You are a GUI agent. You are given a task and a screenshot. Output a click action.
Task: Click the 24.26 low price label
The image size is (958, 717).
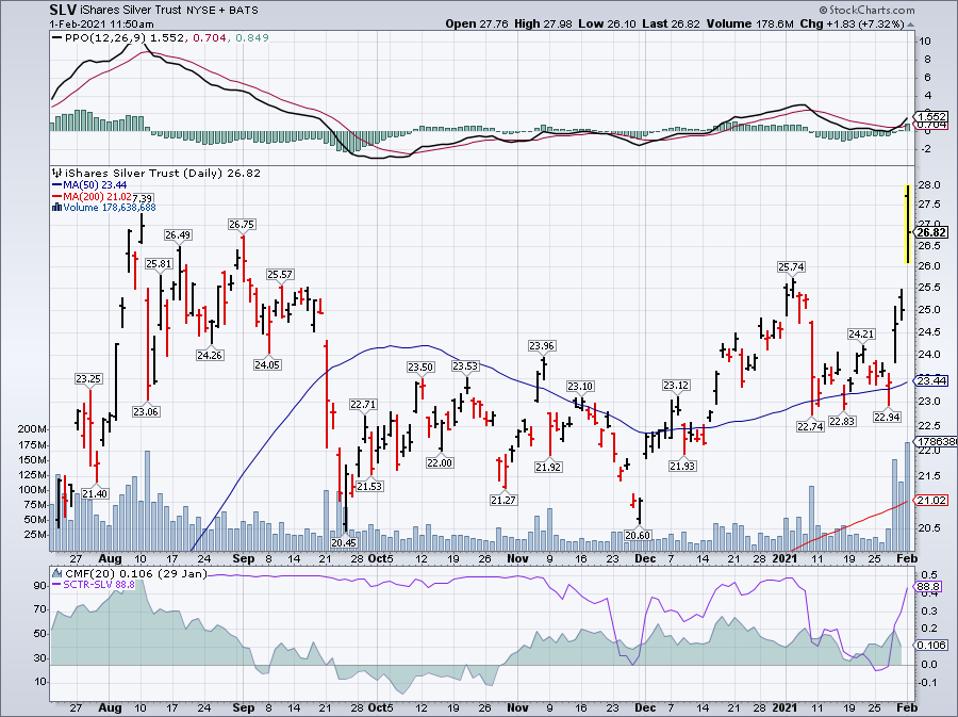point(210,354)
